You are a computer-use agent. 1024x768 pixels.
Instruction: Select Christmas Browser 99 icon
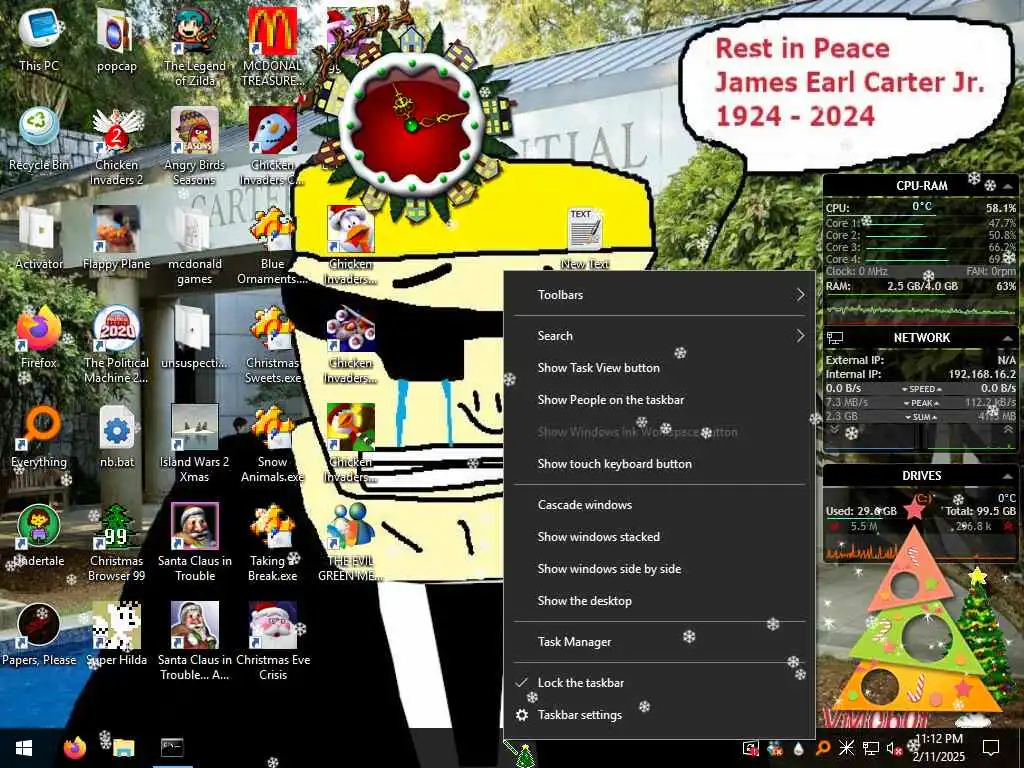pyautogui.click(x=116, y=541)
